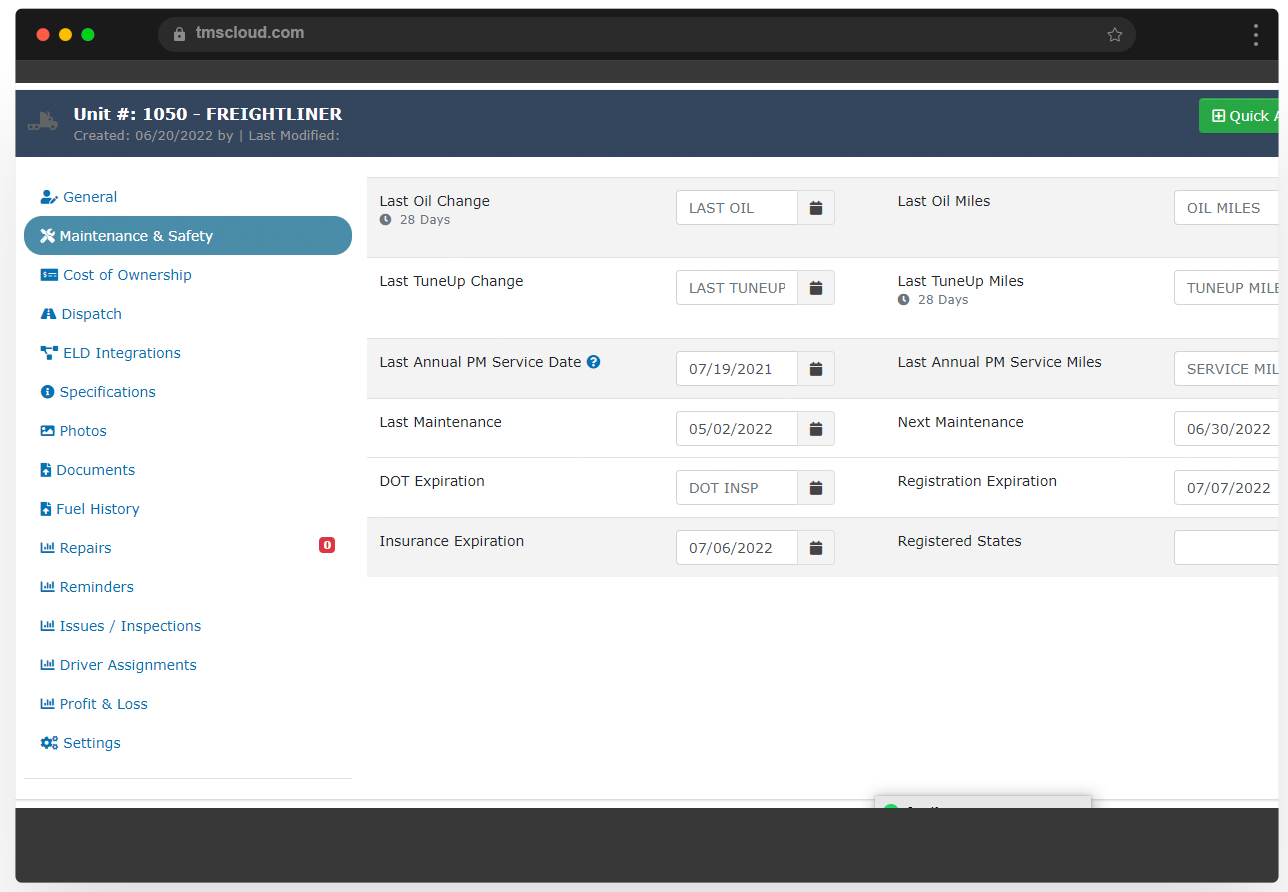Click the Next Maintenance date field

(x=1230, y=428)
